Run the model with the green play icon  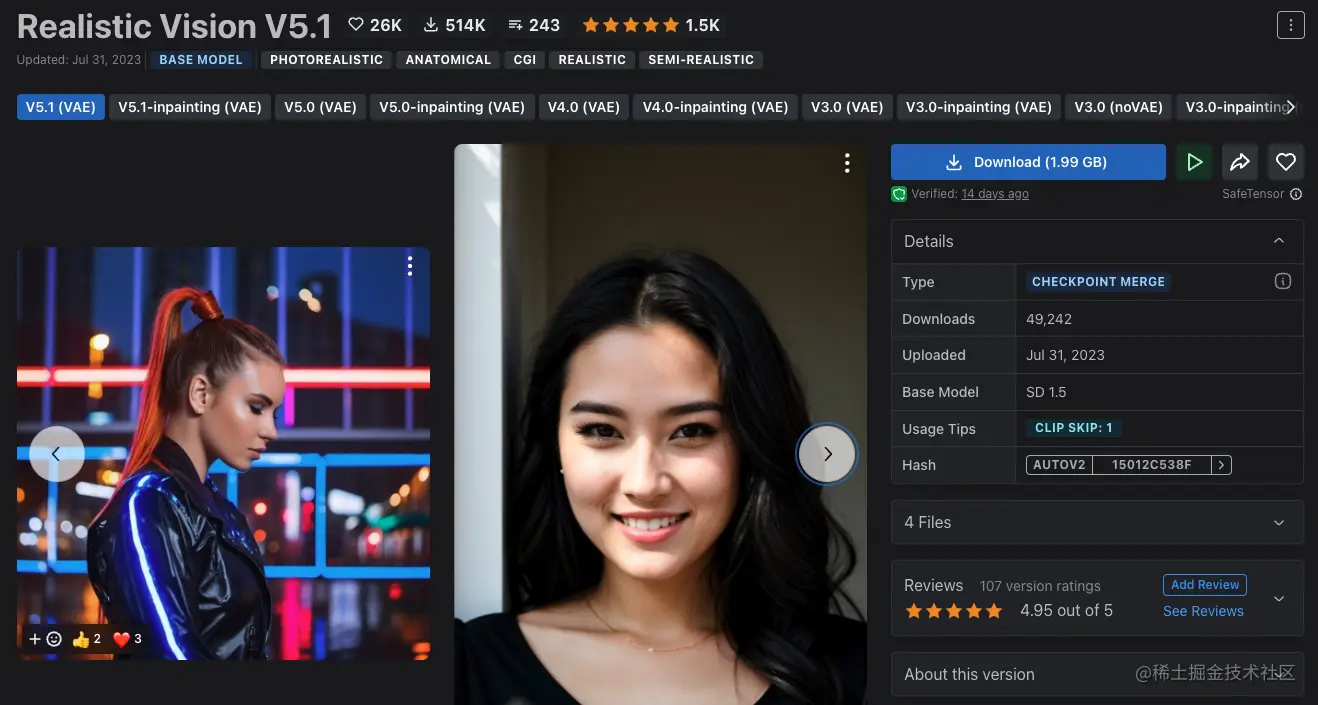1194,162
